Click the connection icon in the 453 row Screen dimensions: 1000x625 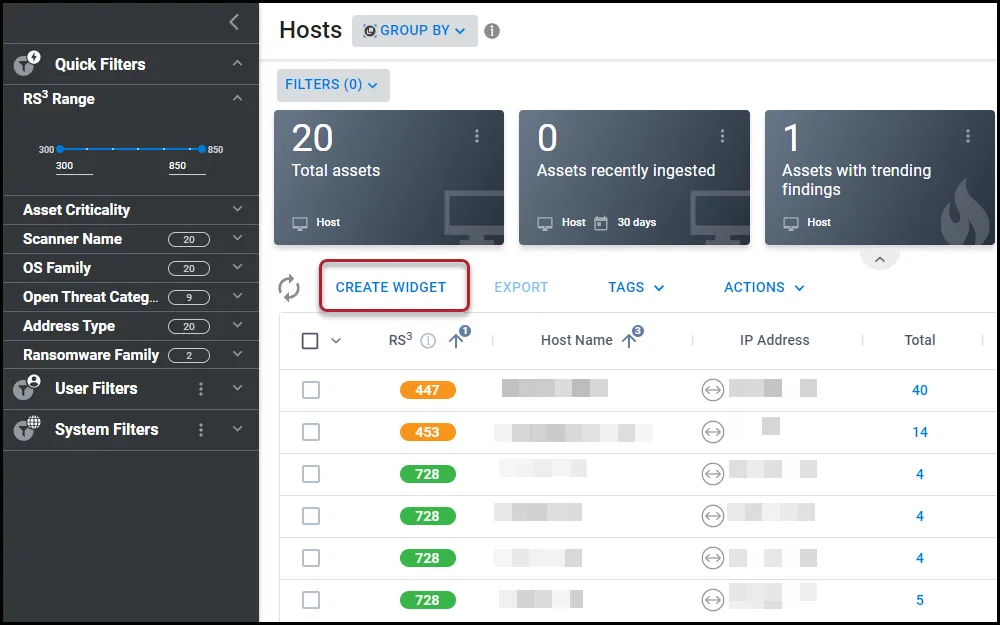[x=712, y=432]
